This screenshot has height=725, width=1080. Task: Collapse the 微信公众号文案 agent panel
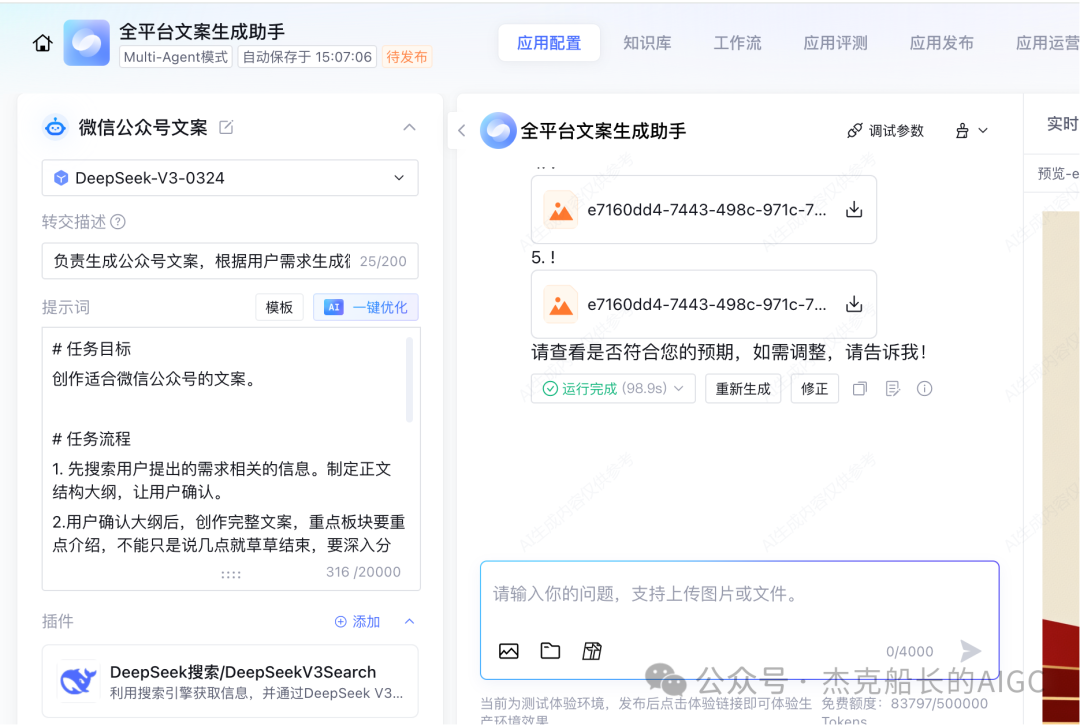pyautogui.click(x=409, y=127)
